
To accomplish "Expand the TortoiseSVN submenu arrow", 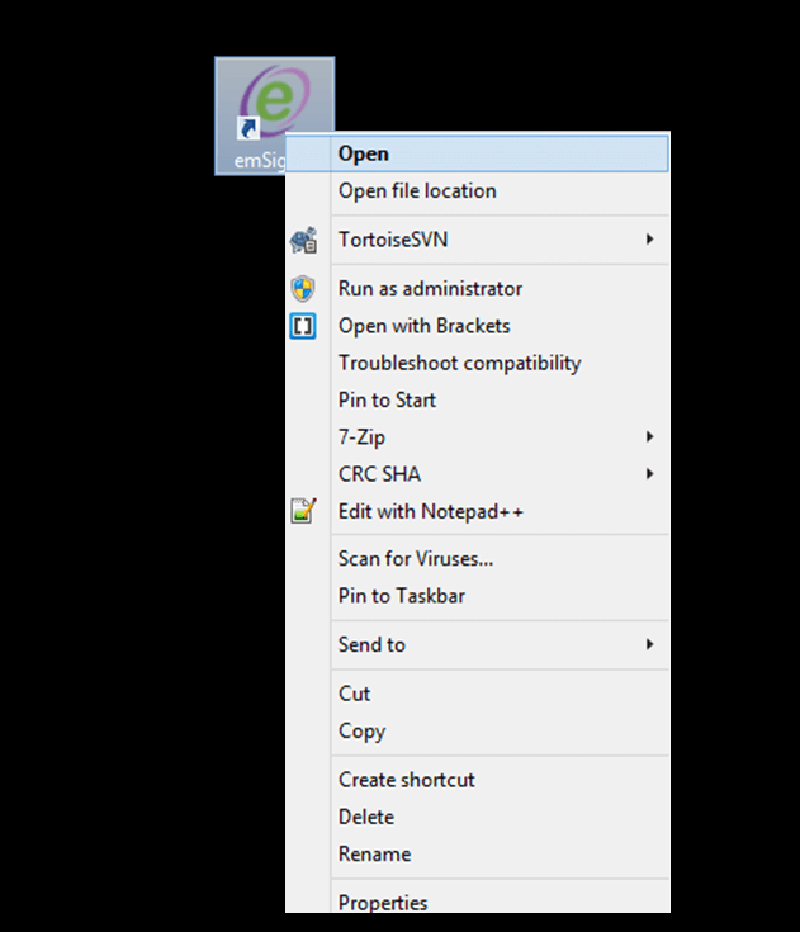I will point(650,240).
